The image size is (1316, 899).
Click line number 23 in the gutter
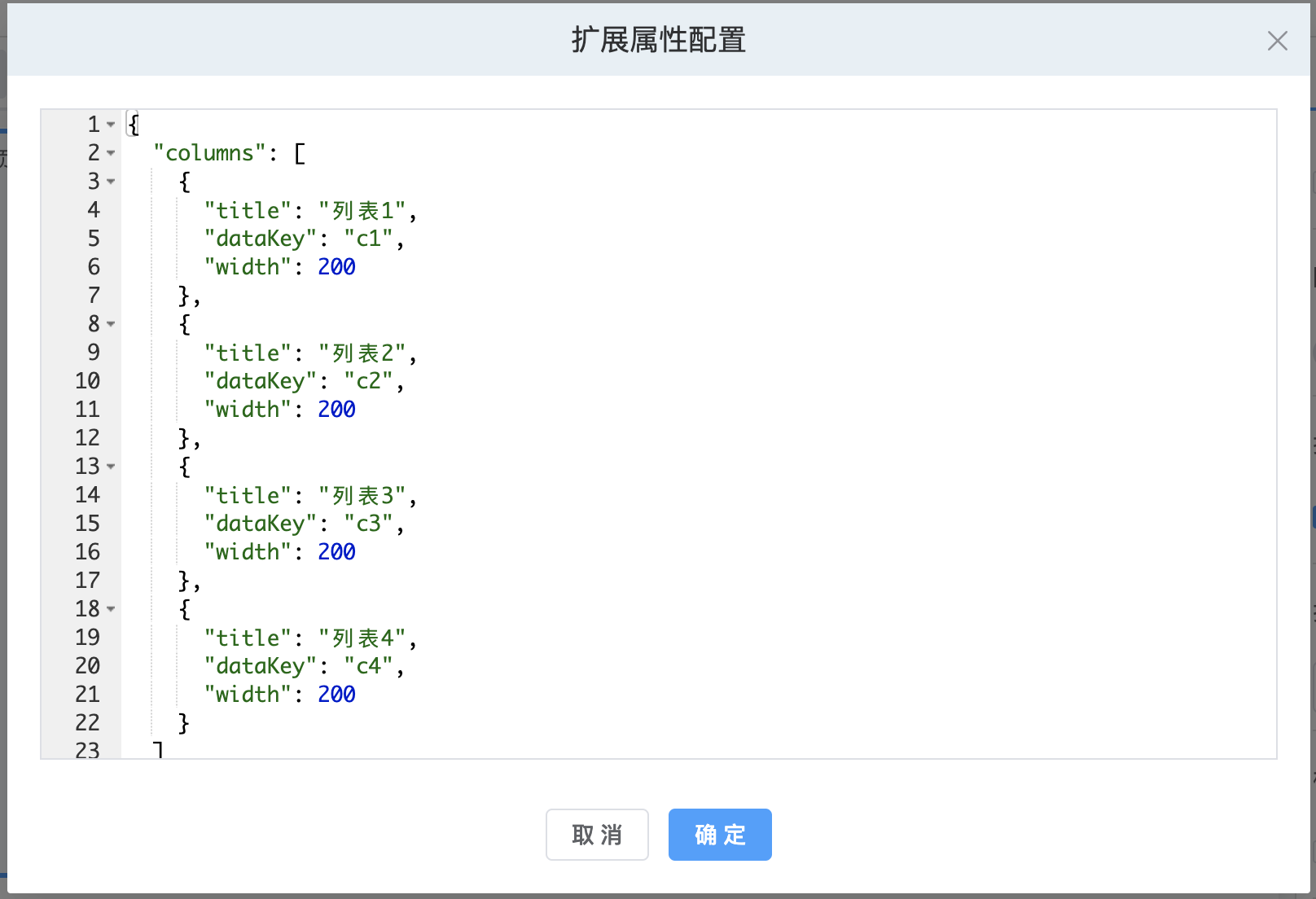tap(88, 750)
